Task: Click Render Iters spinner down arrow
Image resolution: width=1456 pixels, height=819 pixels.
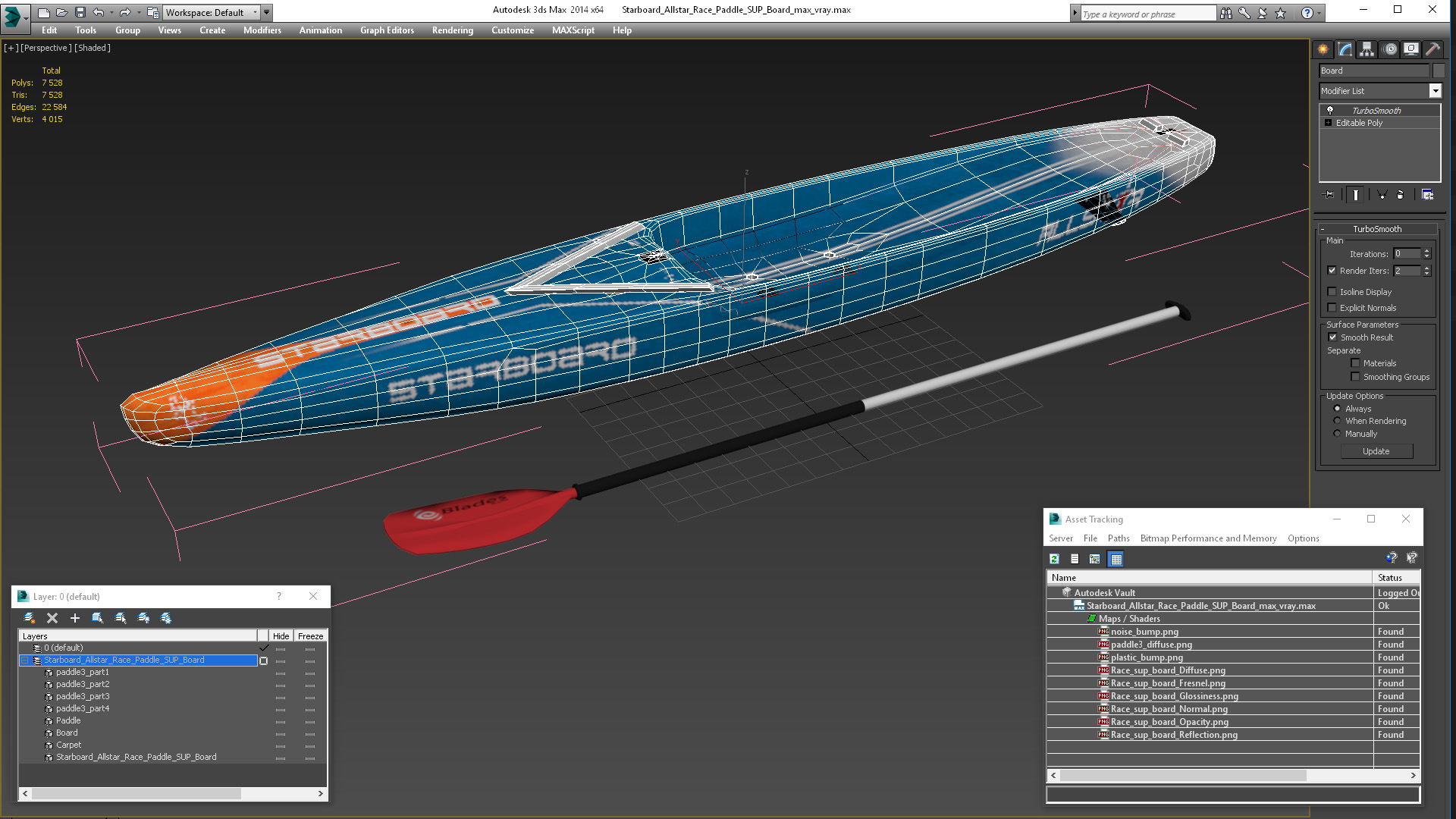Action: (1426, 274)
